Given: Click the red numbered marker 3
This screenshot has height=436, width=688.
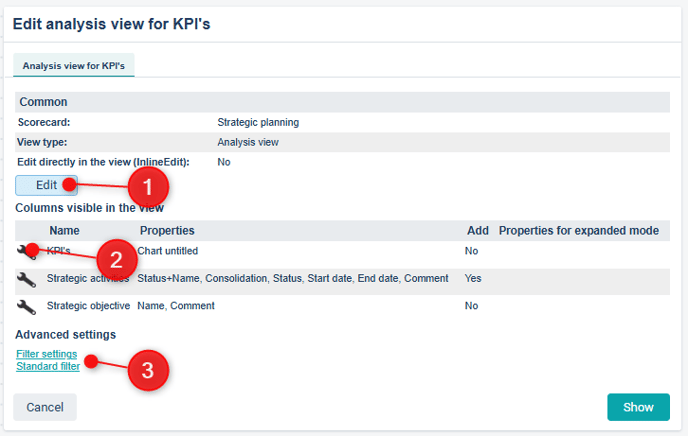Looking at the screenshot, I should [x=148, y=370].
